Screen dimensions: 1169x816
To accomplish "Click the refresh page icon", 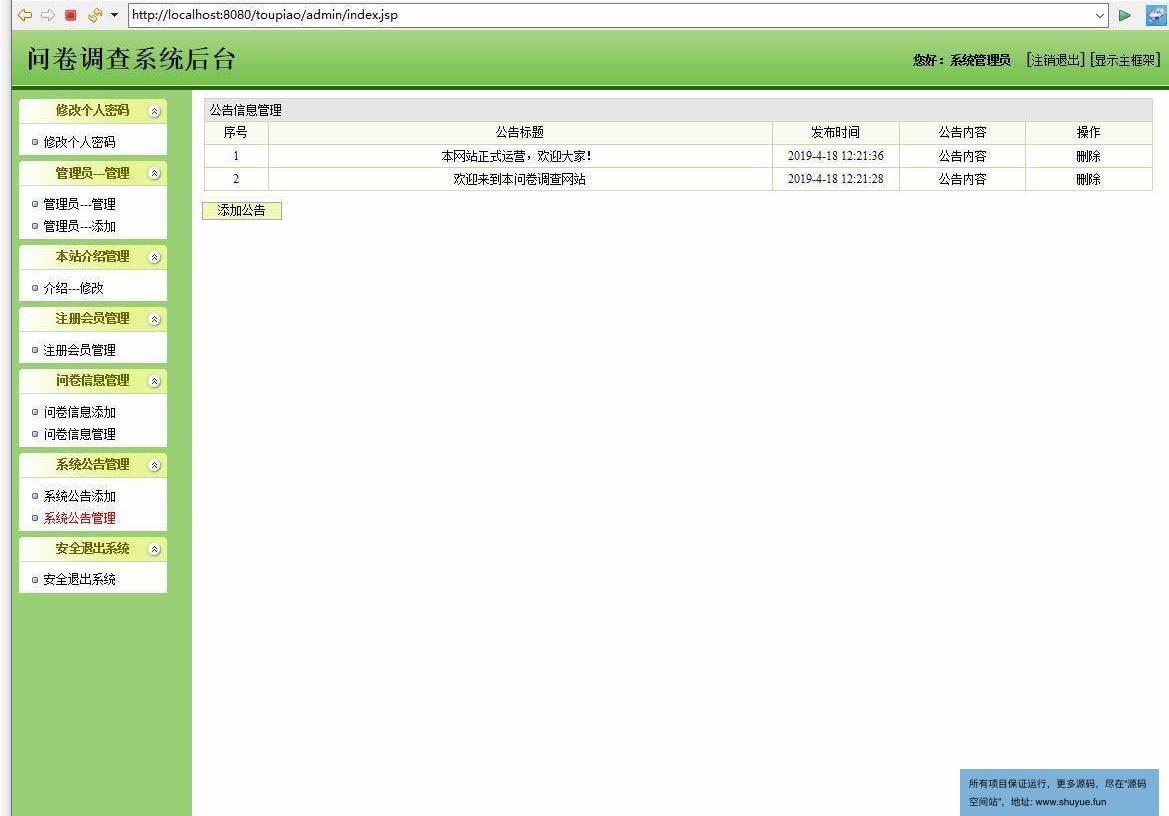I will 95,15.
